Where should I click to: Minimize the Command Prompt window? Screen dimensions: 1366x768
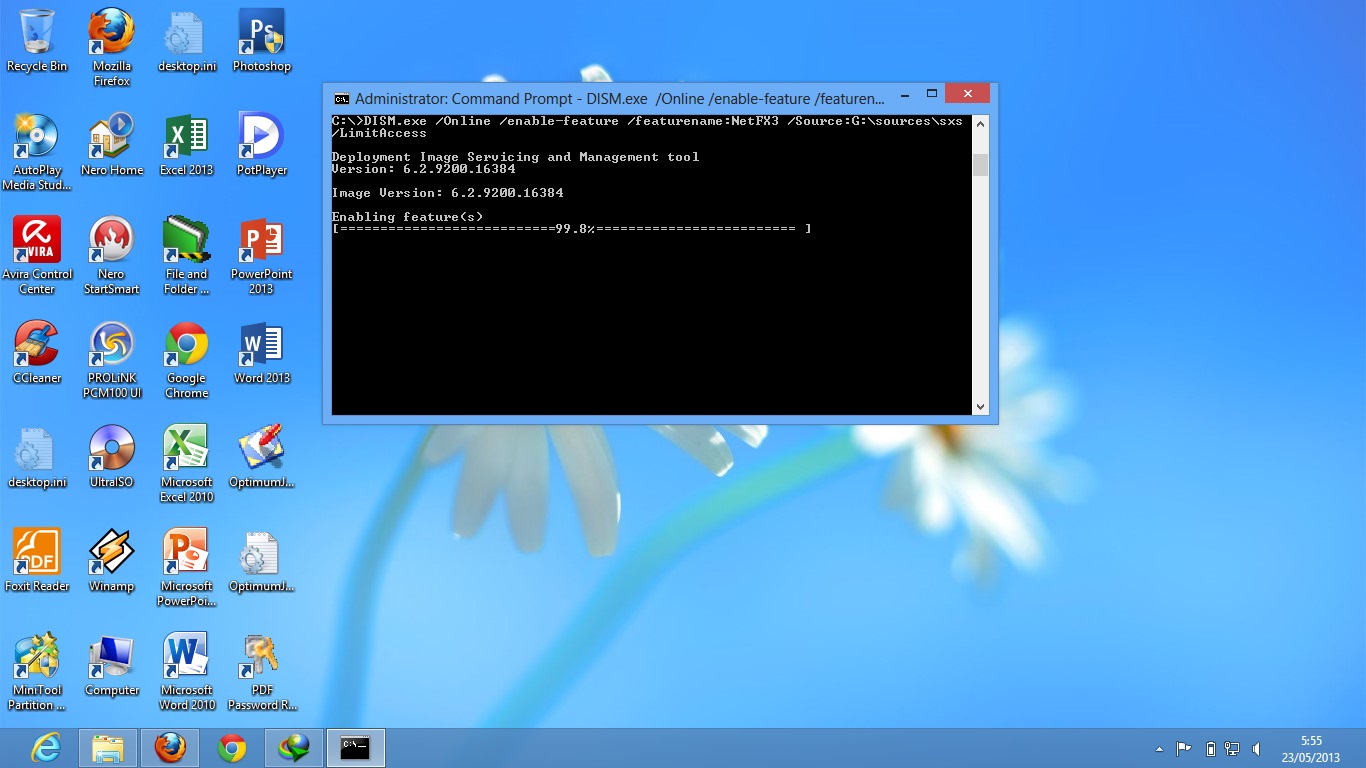pyautogui.click(x=905, y=94)
